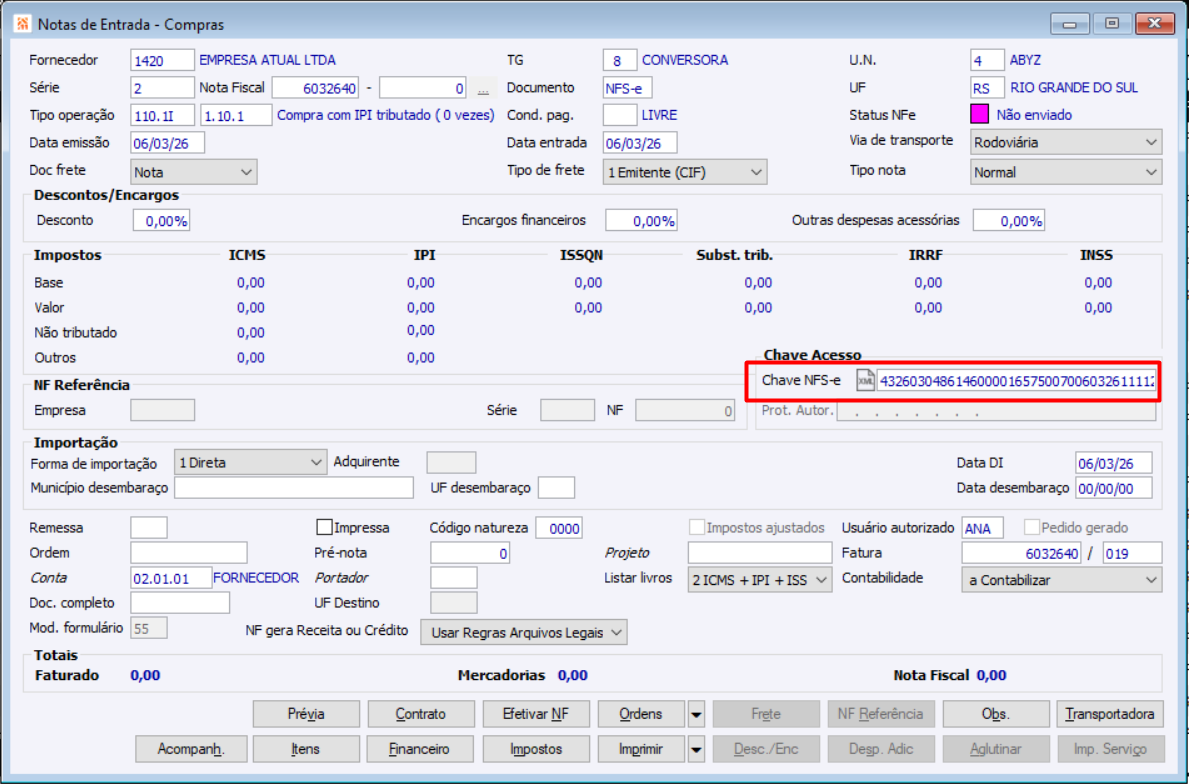1189x784 pixels.
Task: Click the Ordem field
Action: pyautogui.click(x=189, y=553)
